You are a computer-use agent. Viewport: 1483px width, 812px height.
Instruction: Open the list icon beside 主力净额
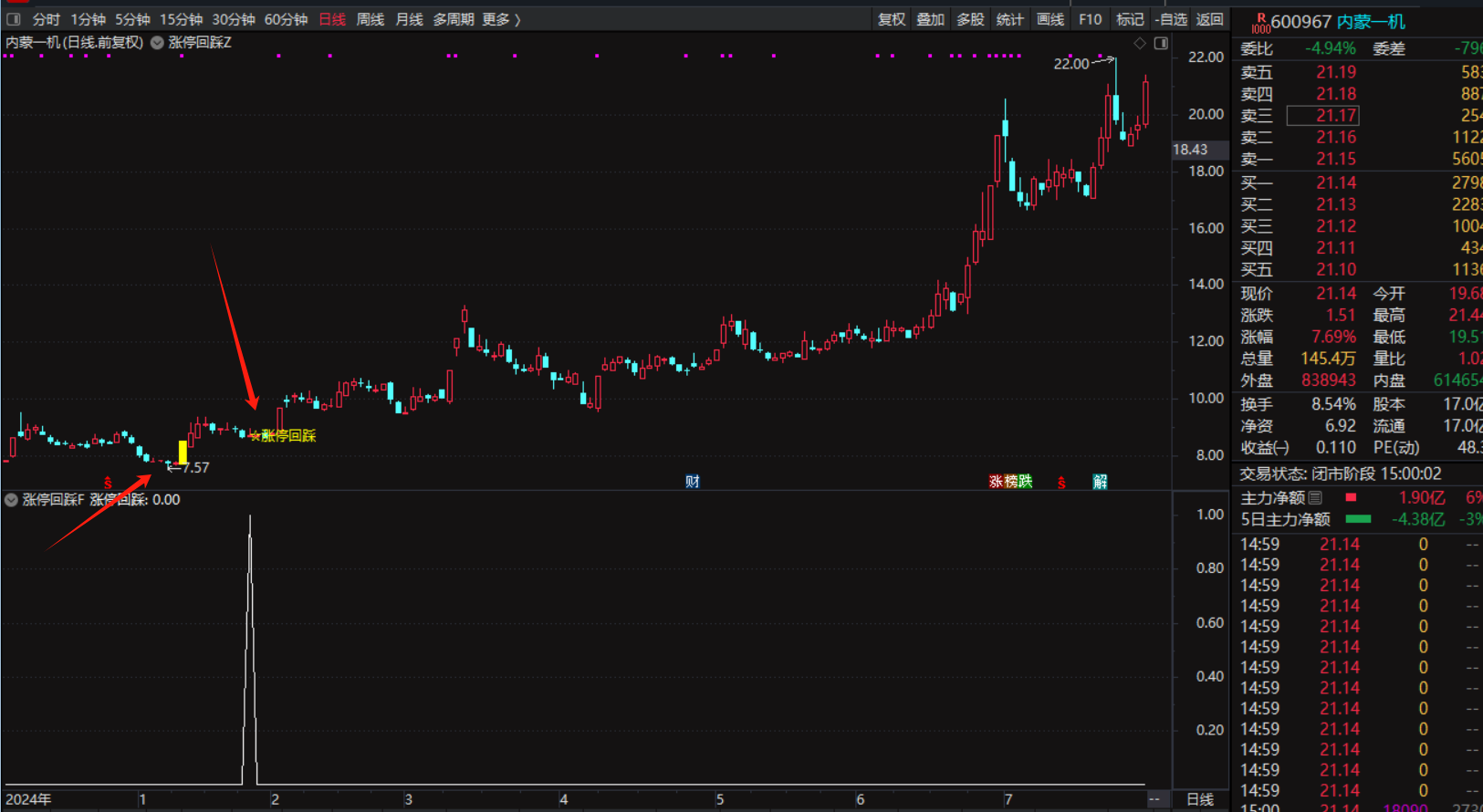[1315, 498]
